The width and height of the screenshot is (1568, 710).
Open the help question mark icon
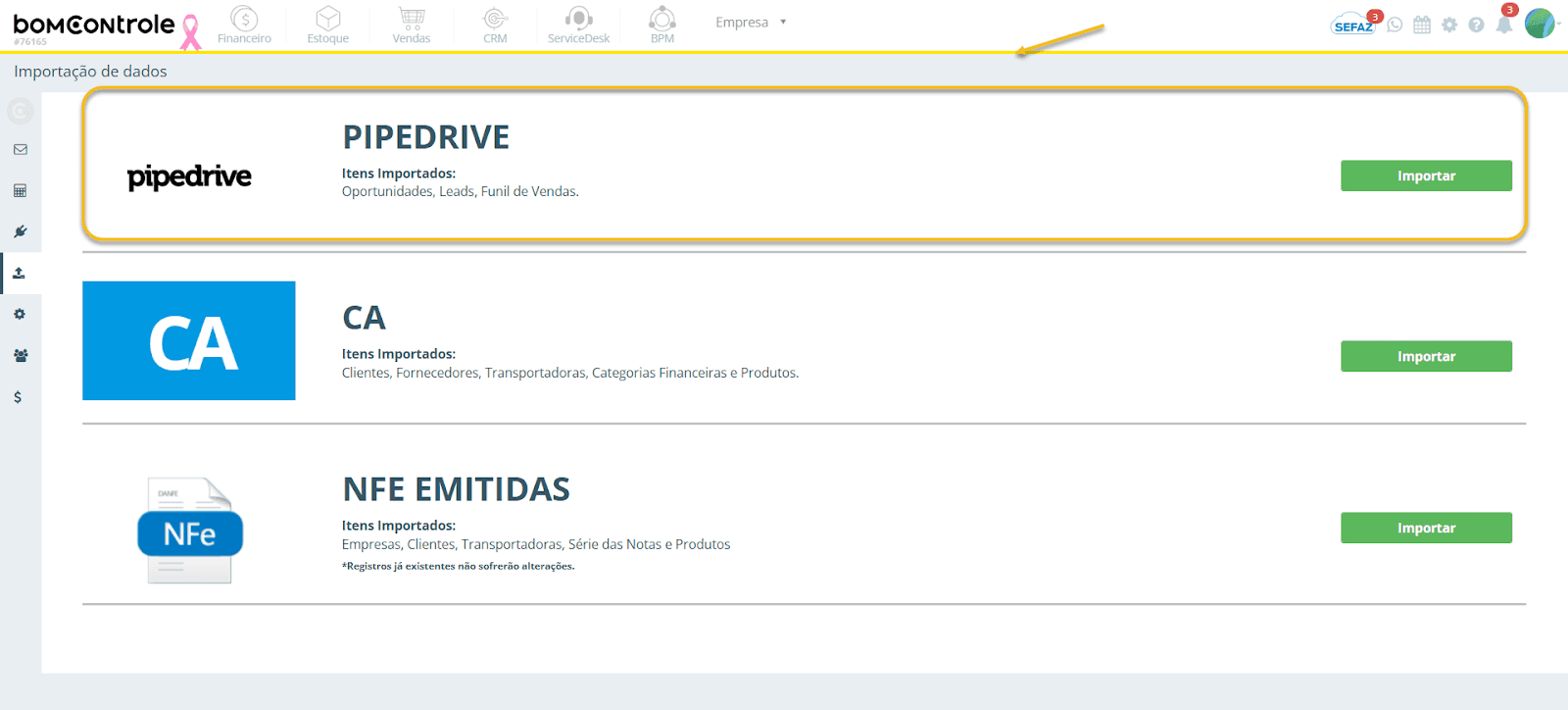tap(1476, 25)
